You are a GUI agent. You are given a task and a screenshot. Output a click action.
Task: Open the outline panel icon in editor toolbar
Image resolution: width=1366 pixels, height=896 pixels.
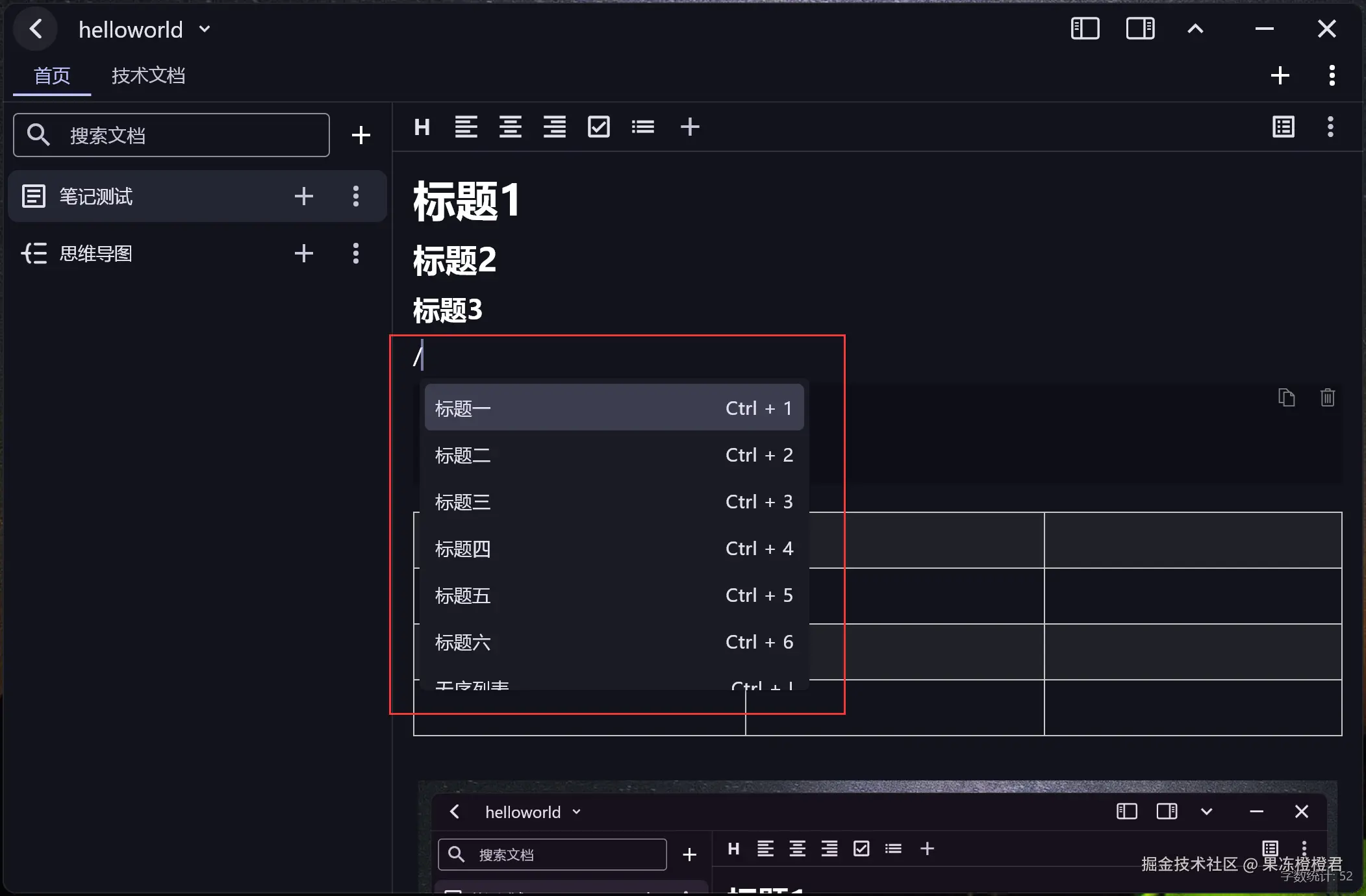[x=1283, y=127]
